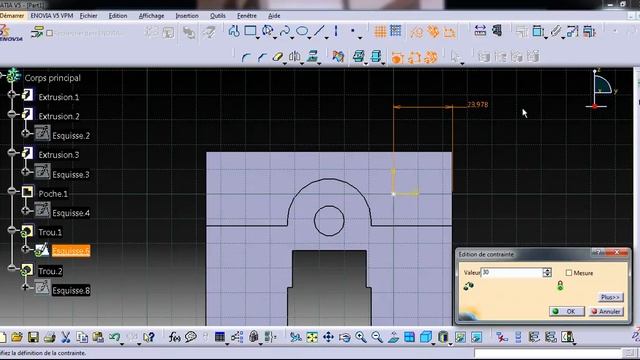The height and width of the screenshot is (360, 640).
Task: Toggle Swap Visible Space
Action: [477, 337]
